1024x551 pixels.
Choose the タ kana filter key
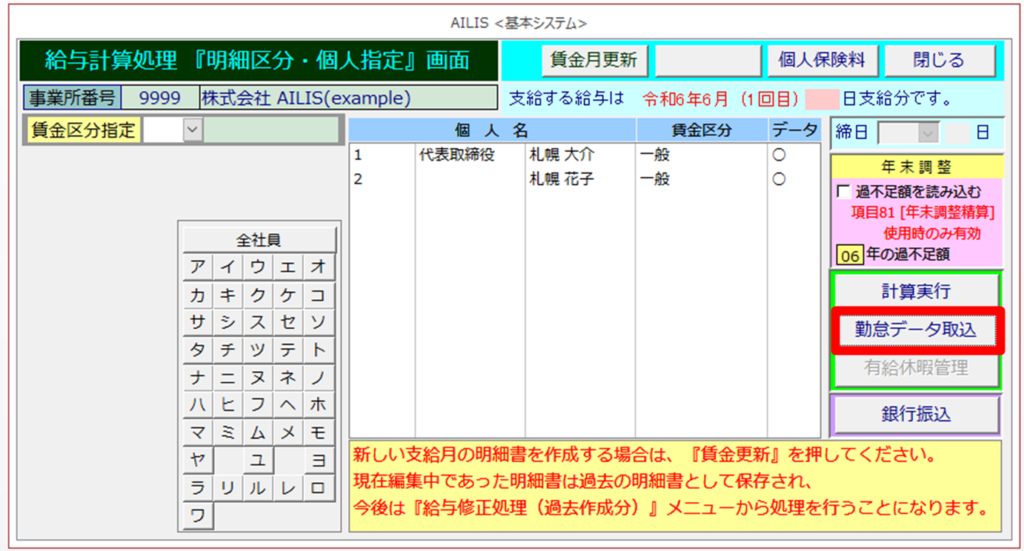(x=198, y=350)
